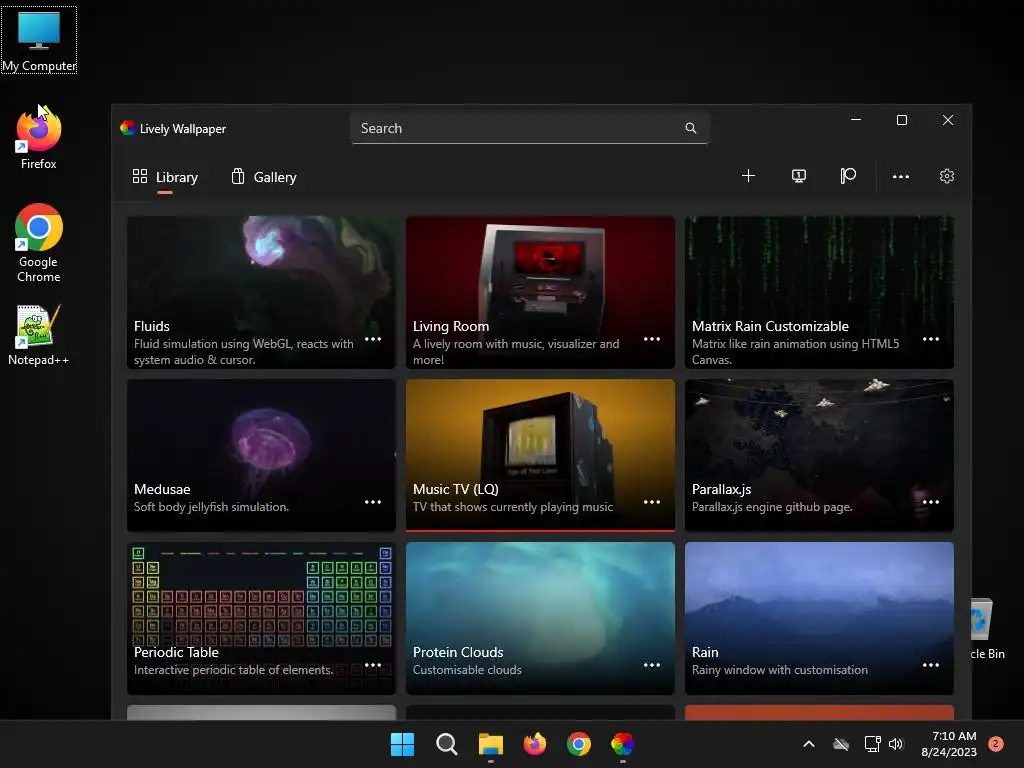This screenshot has height=768, width=1024.
Task: Select the Living Room wallpaper thumbnail
Action: pos(540,292)
